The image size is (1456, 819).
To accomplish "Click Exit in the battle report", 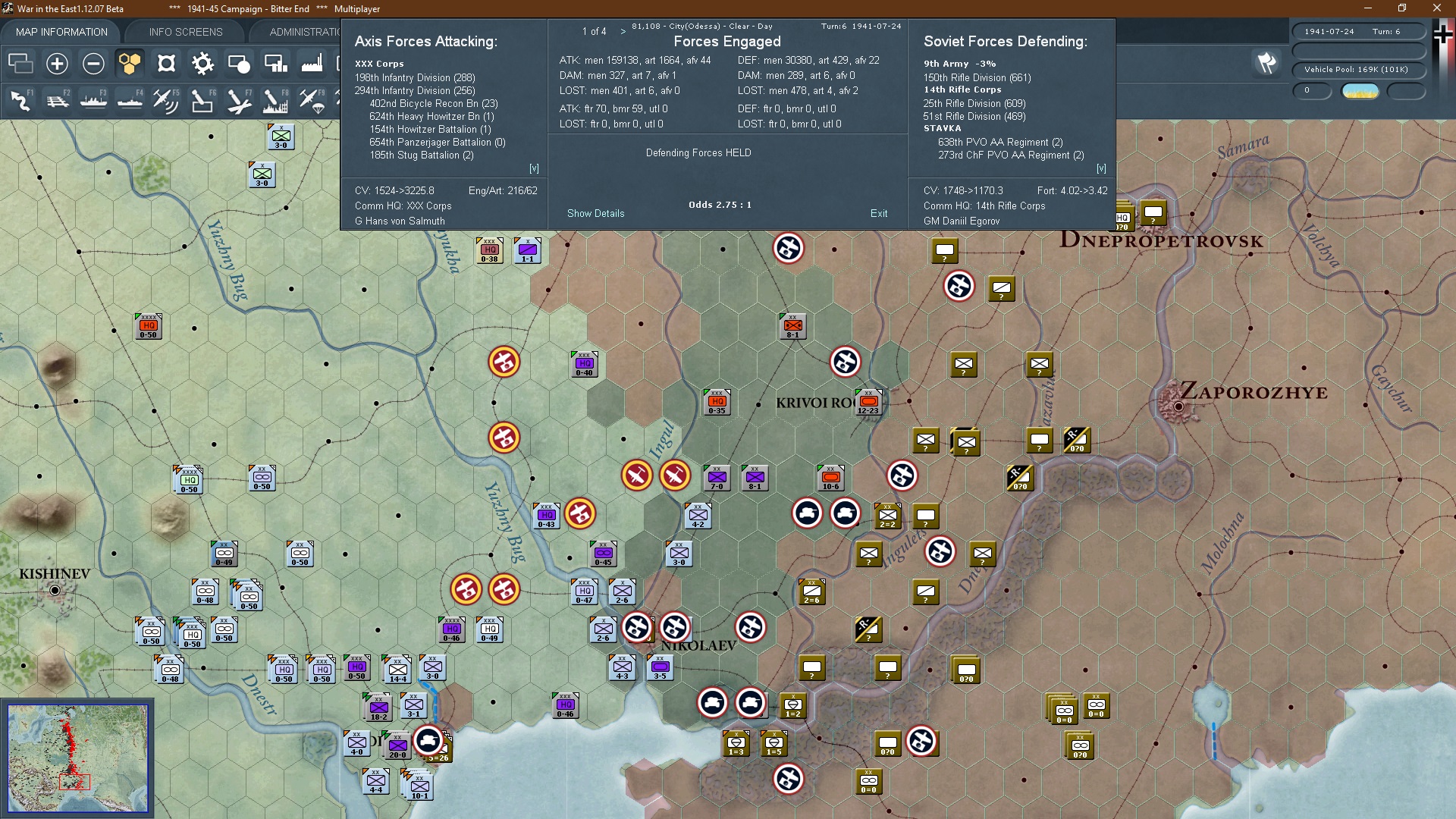I will 879,213.
